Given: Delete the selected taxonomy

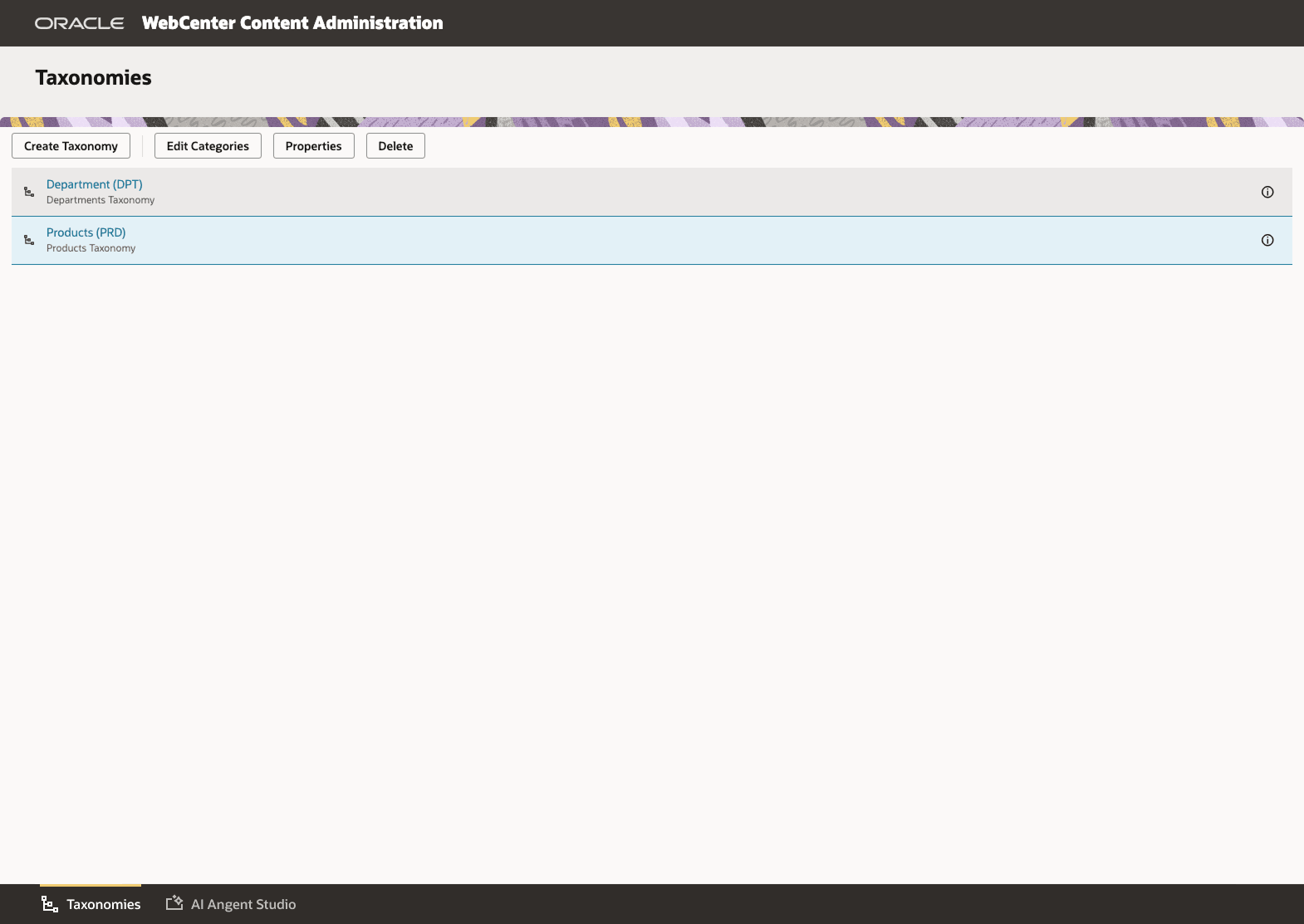Looking at the screenshot, I should coord(395,146).
